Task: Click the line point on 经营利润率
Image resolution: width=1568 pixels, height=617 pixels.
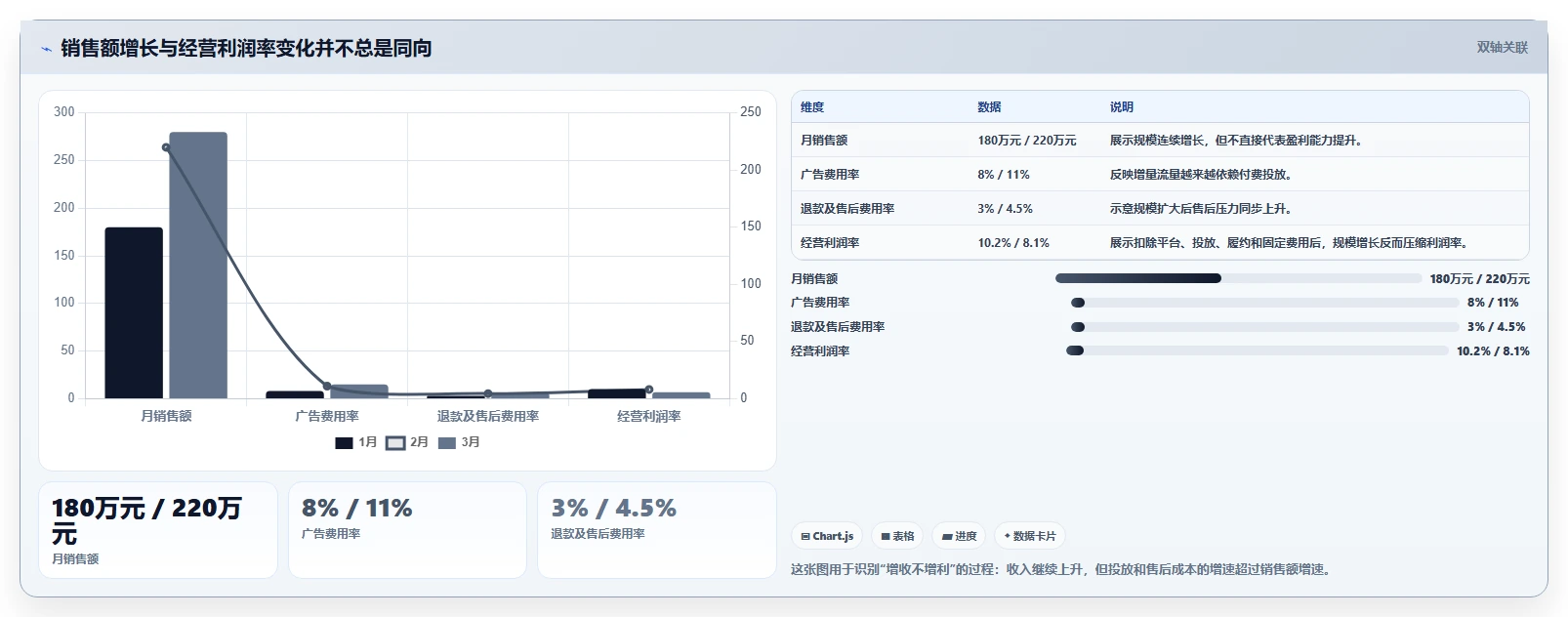Action: click(x=649, y=390)
